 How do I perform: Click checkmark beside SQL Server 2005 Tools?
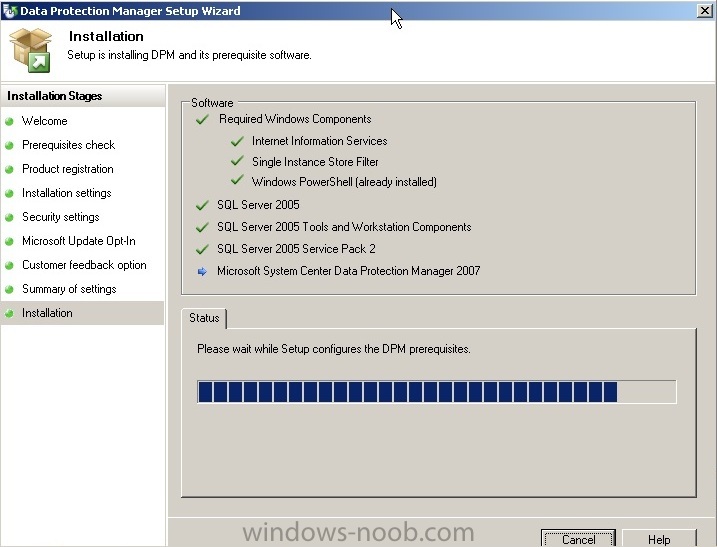(202, 227)
